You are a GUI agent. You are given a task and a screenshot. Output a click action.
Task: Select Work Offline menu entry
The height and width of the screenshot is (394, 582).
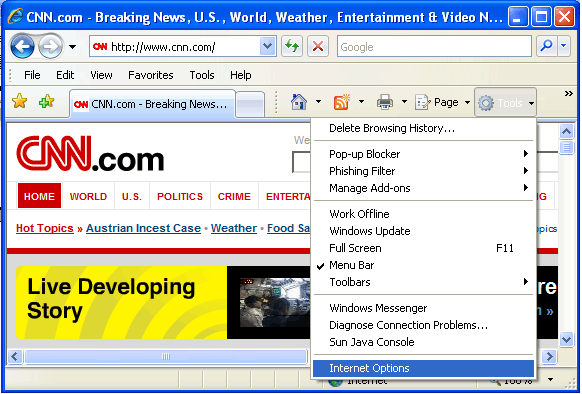[x=423, y=214]
